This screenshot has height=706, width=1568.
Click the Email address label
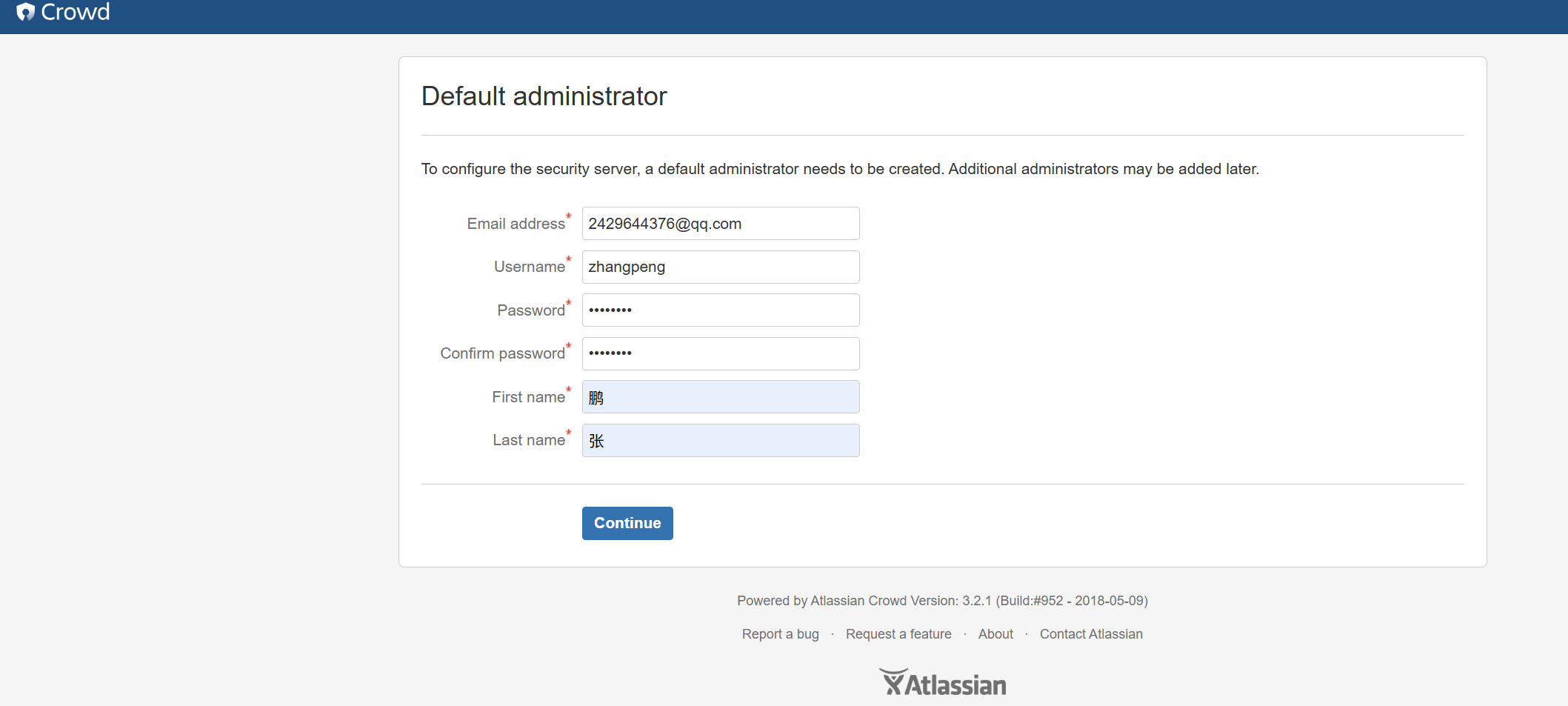[x=516, y=224]
